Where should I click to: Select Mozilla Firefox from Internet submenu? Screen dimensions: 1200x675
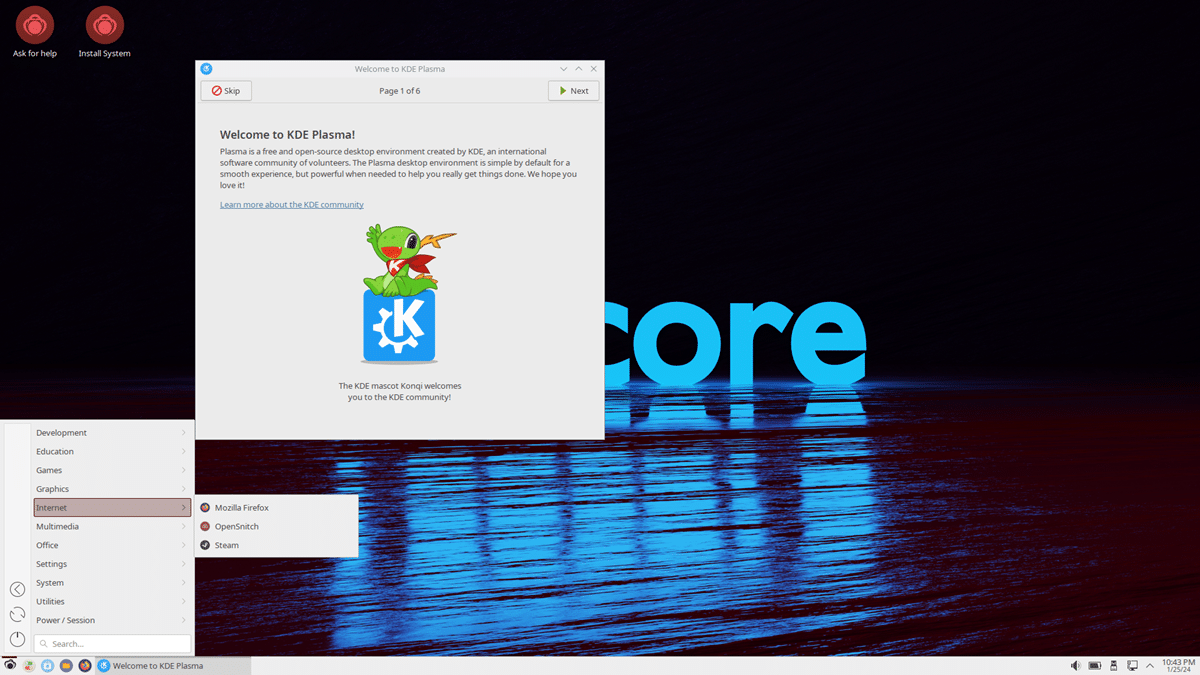(x=241, y=508)
